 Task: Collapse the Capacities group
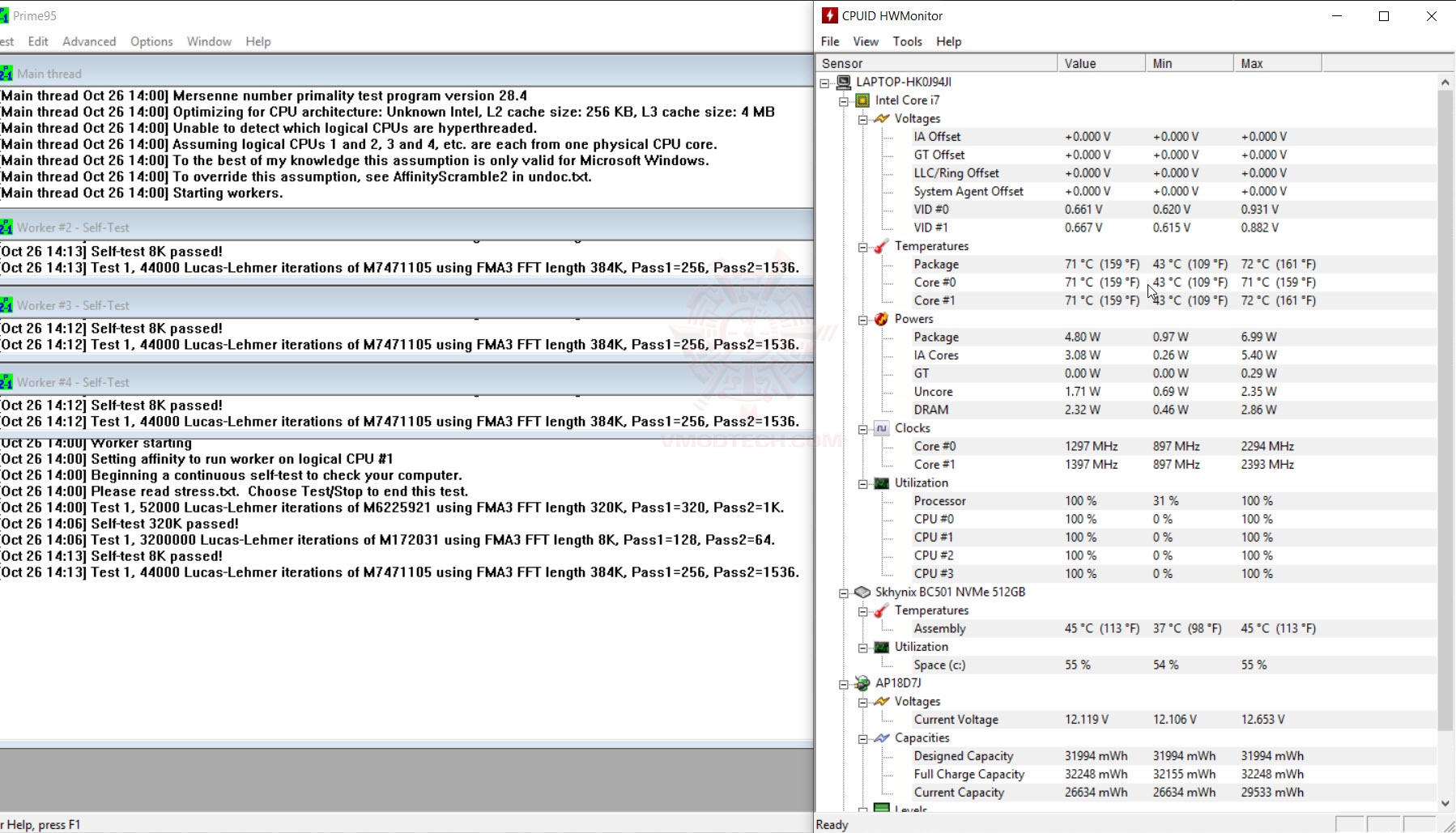point(863,738)
